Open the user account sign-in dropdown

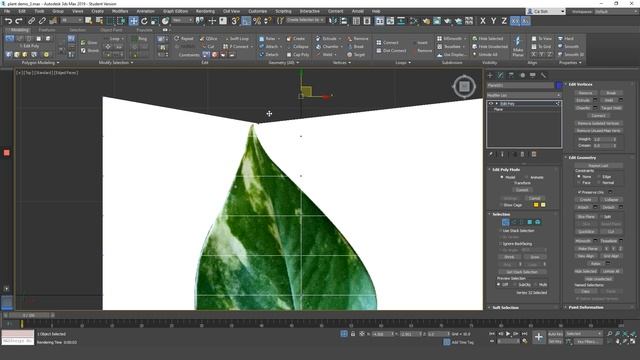(x=546, y=11)
